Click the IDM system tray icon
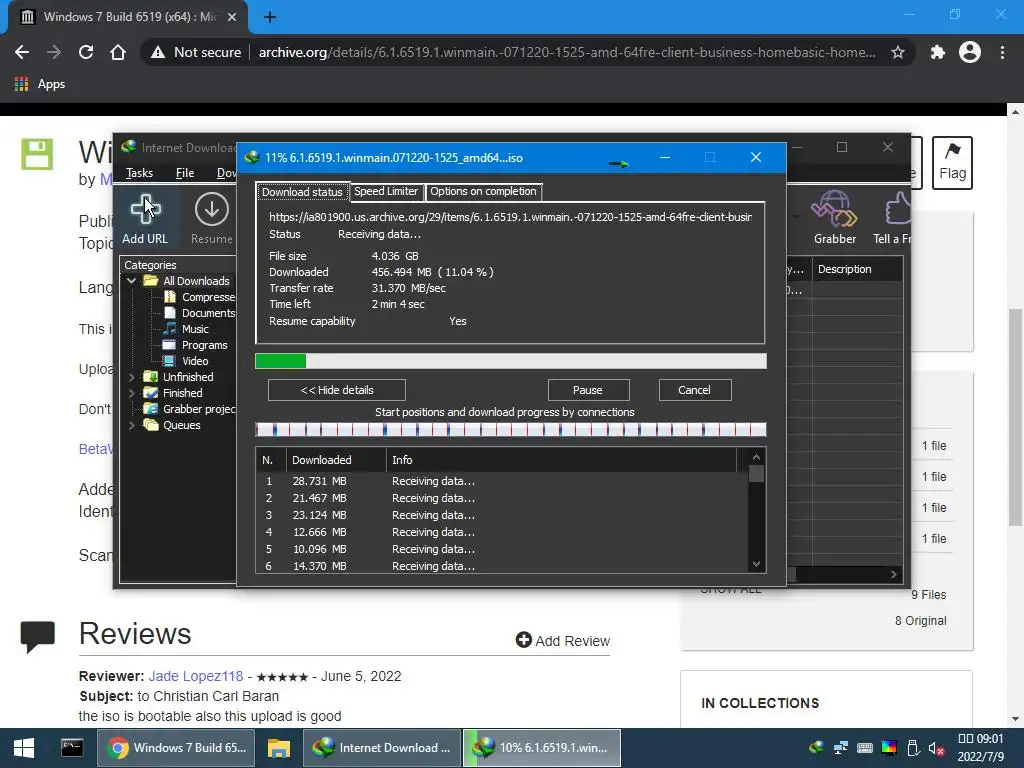 click(x=816, y=748)
